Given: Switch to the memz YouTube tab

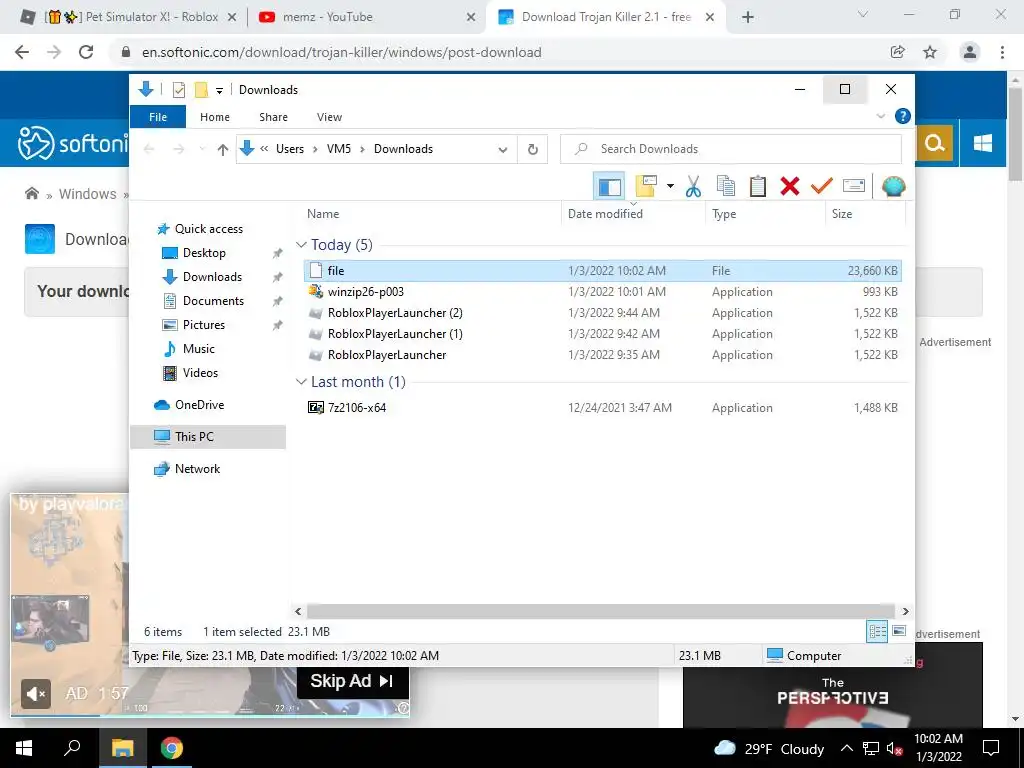Looking at the screenshot, I should pyautogui.click(x=366, y=17).
